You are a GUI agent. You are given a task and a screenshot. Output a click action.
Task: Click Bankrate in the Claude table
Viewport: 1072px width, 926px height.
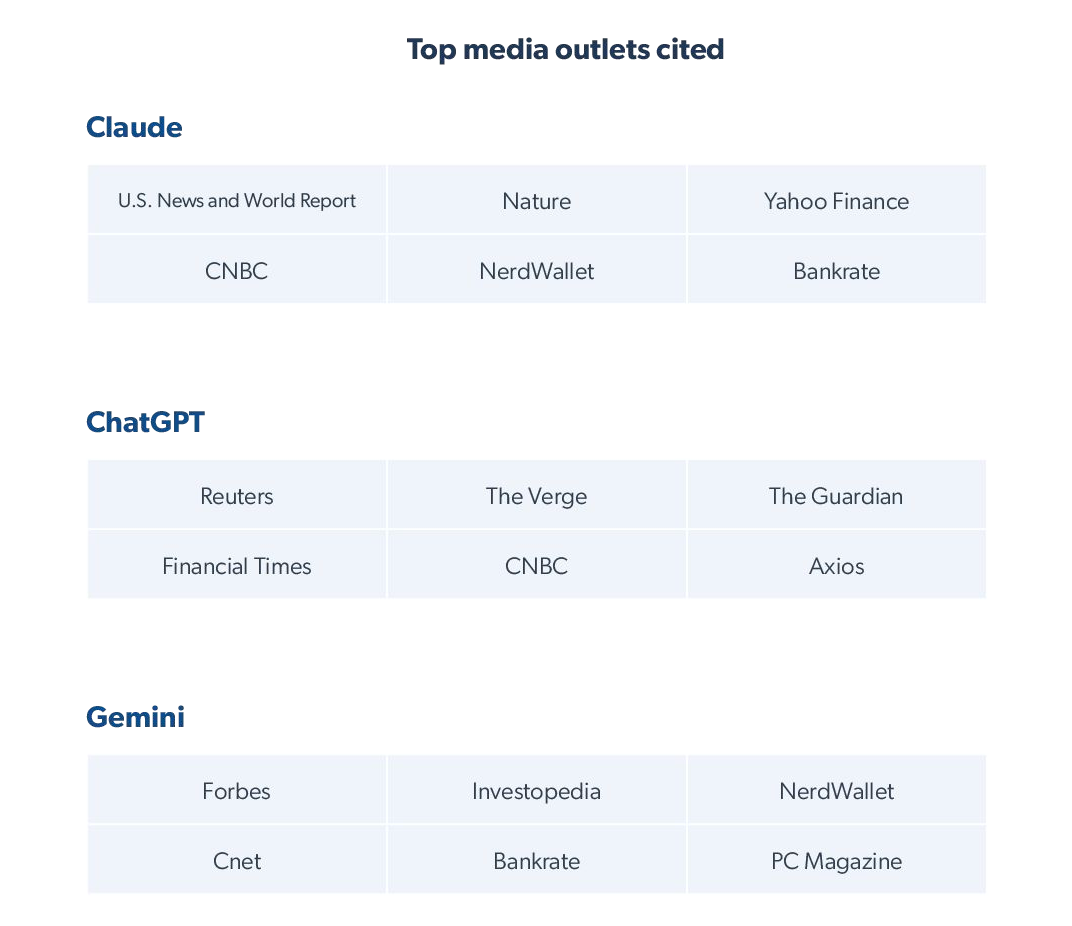[836, 271]
